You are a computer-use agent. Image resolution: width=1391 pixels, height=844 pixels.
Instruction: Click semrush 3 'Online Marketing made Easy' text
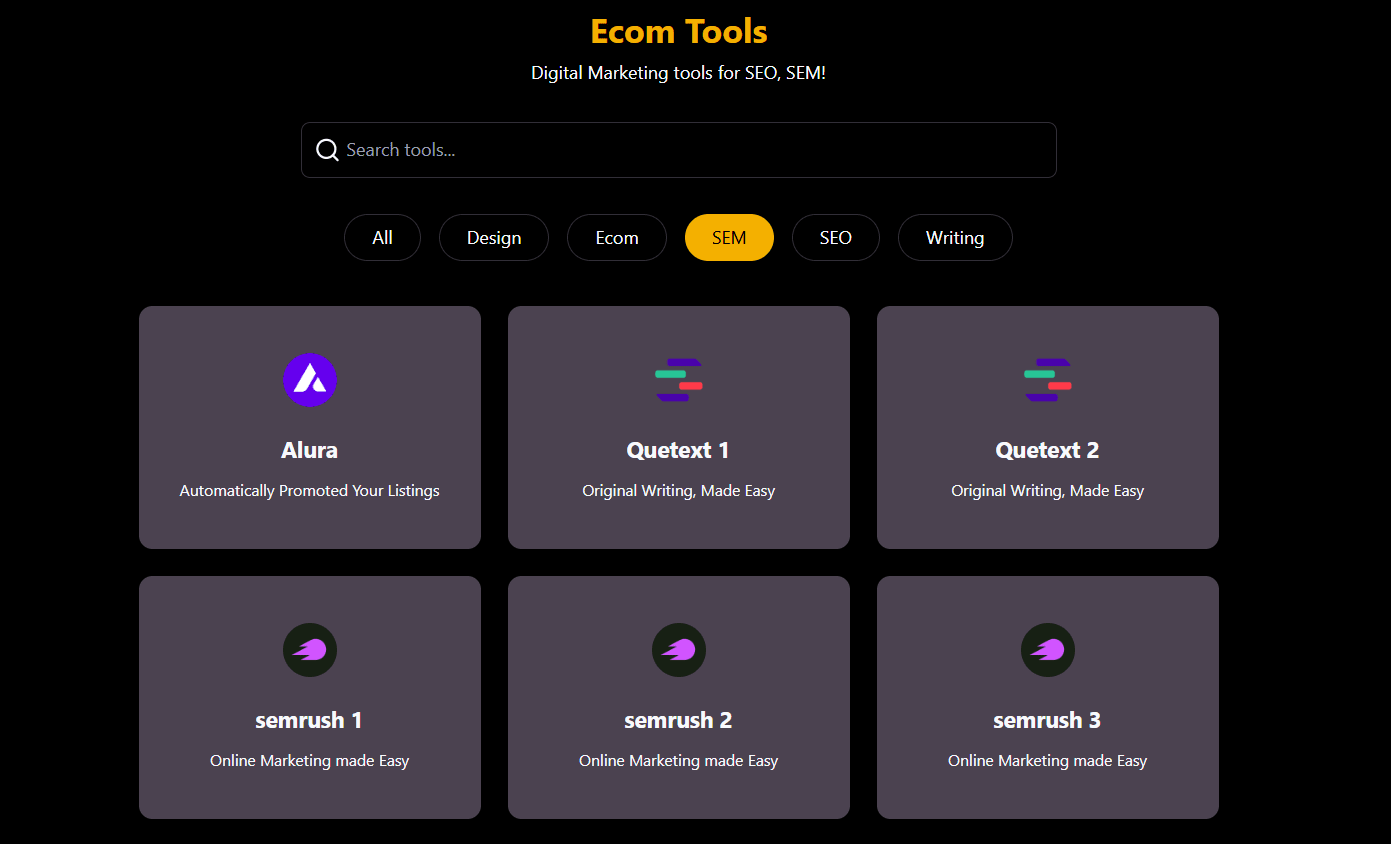1048,761
